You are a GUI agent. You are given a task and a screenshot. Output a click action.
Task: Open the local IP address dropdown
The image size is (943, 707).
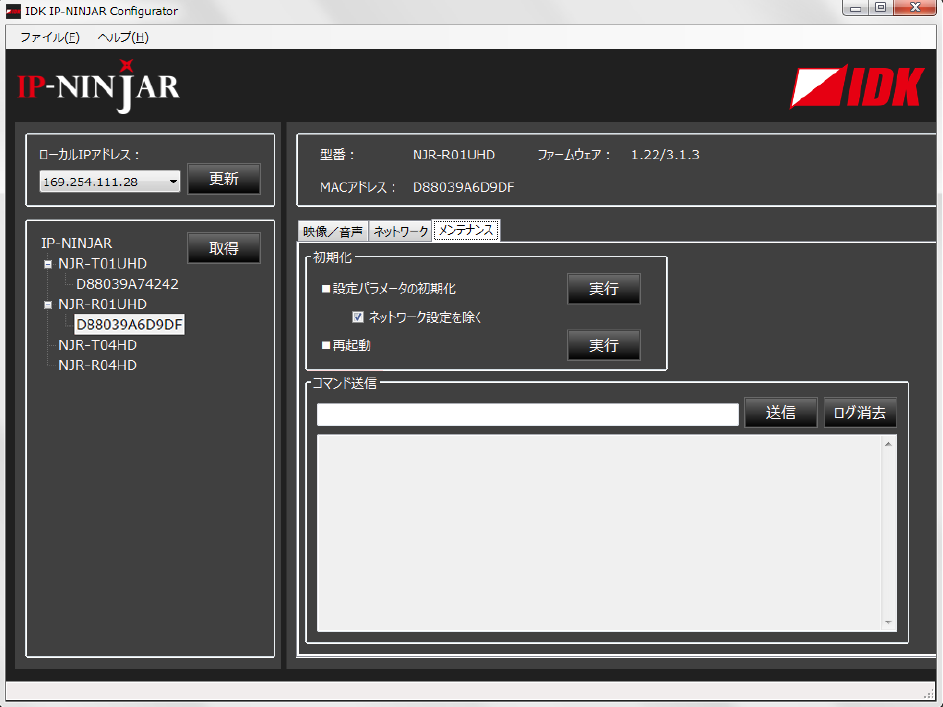click(x=173, y=182)
